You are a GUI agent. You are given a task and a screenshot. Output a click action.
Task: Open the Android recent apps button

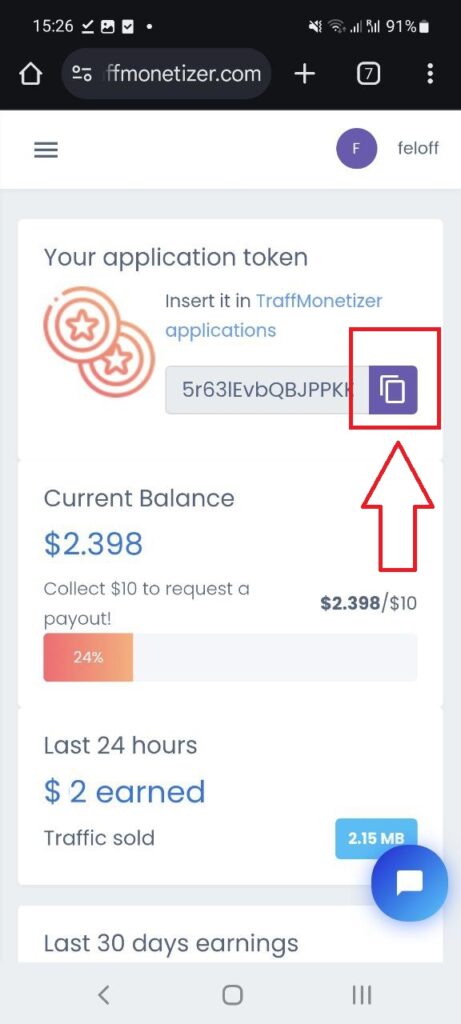coord(362,995)
